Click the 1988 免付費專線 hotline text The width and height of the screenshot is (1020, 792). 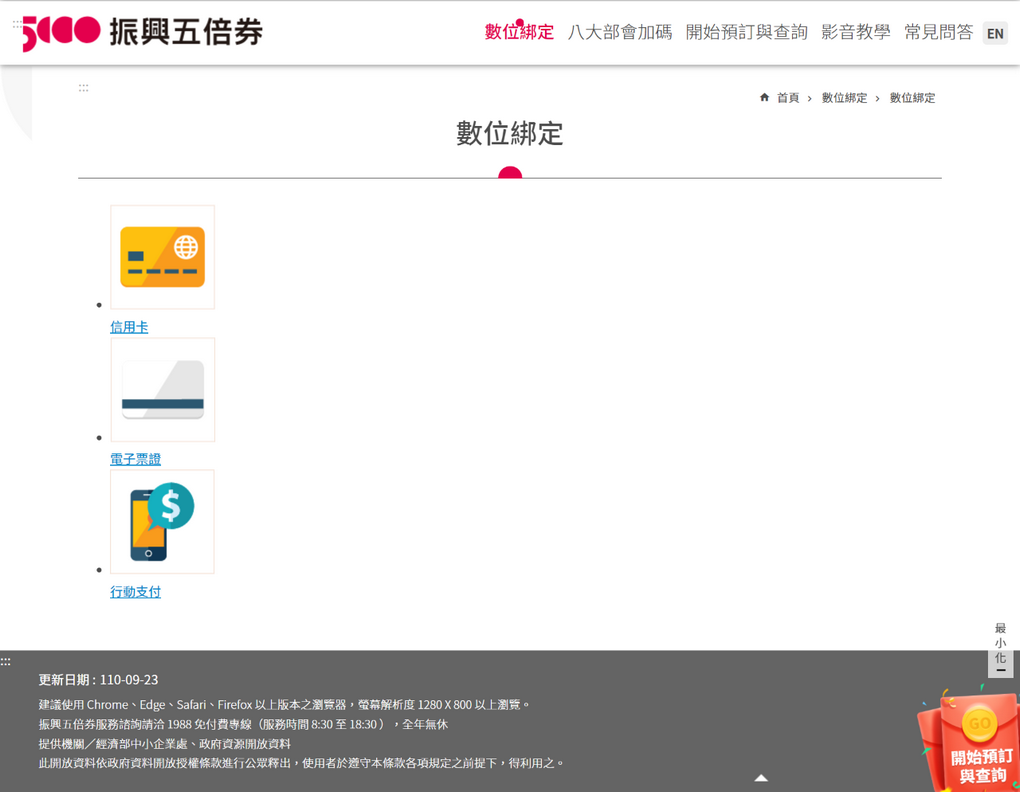(x=243, y=724)
